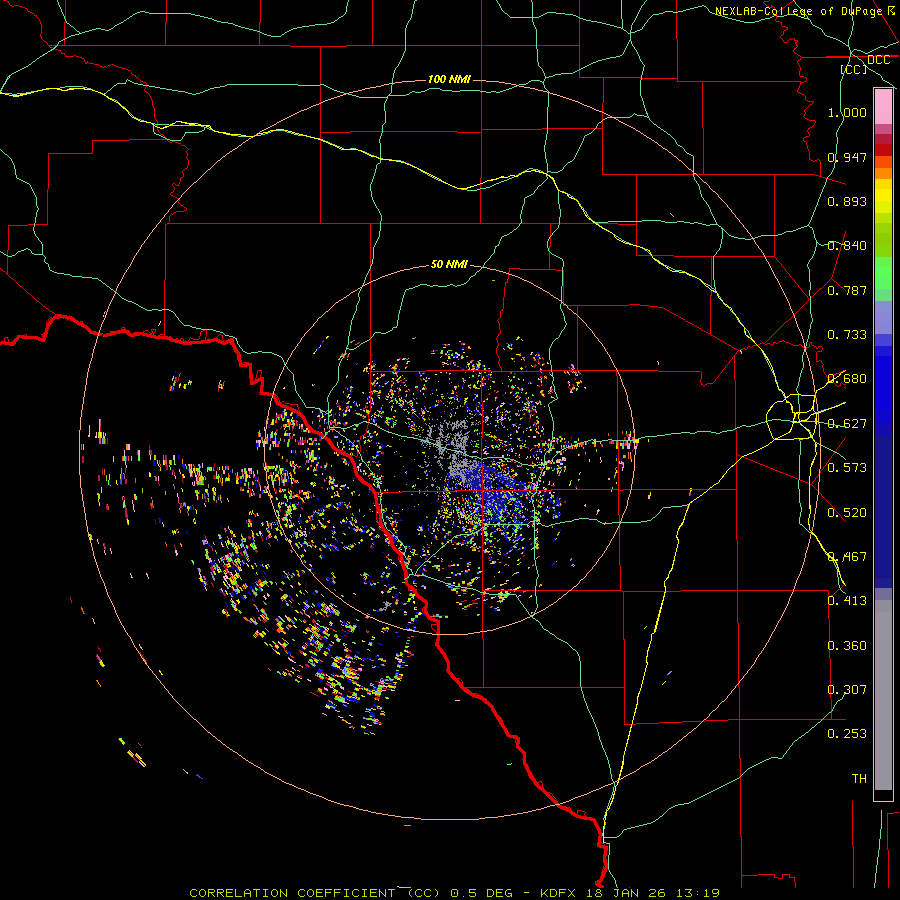Click the 0.733 scale value
The image size is (900, 900).
coord(847,335)
